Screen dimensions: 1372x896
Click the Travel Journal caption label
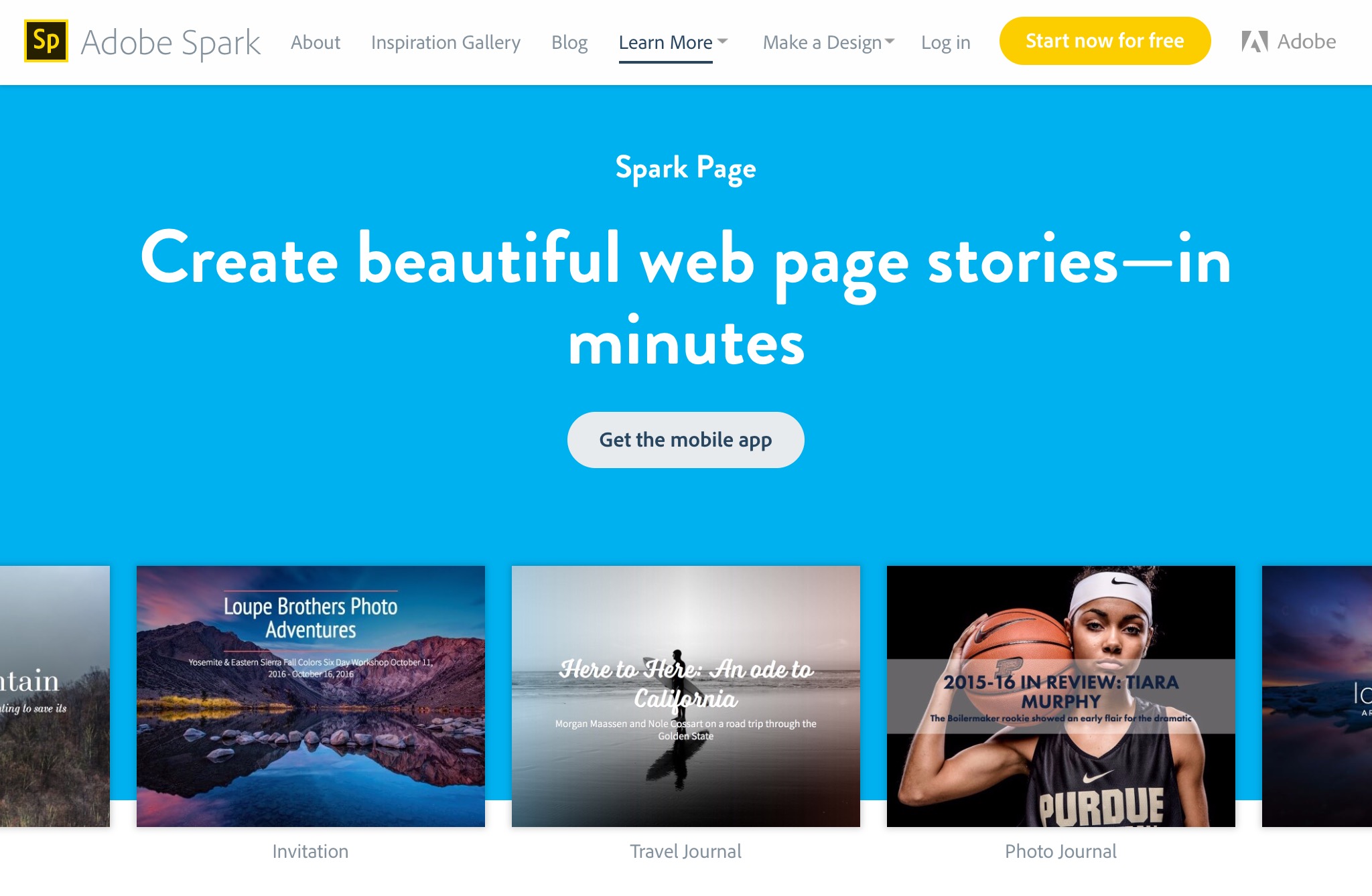[x=685, y=851]
